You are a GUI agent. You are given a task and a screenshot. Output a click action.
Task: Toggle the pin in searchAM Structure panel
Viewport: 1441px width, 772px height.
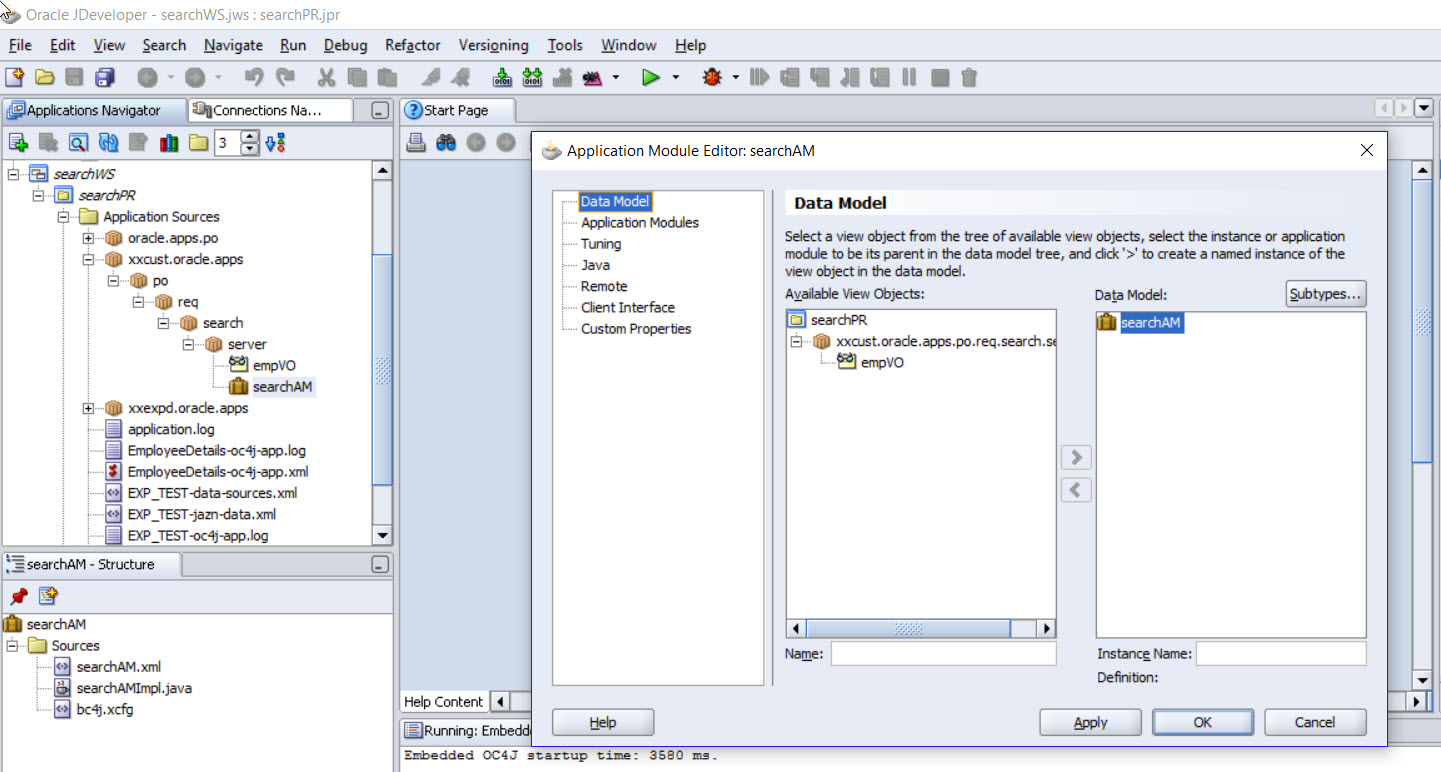tap(17, 596)
